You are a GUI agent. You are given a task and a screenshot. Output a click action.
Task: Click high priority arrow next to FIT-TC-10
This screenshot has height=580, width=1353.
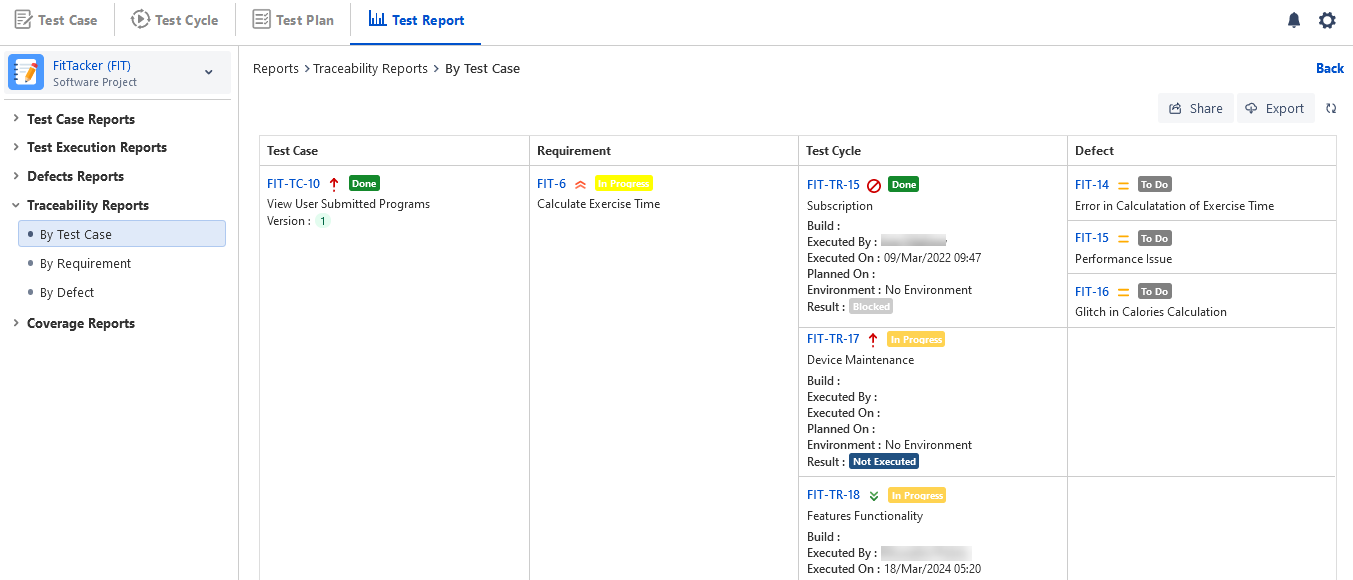tap(334, 184)
